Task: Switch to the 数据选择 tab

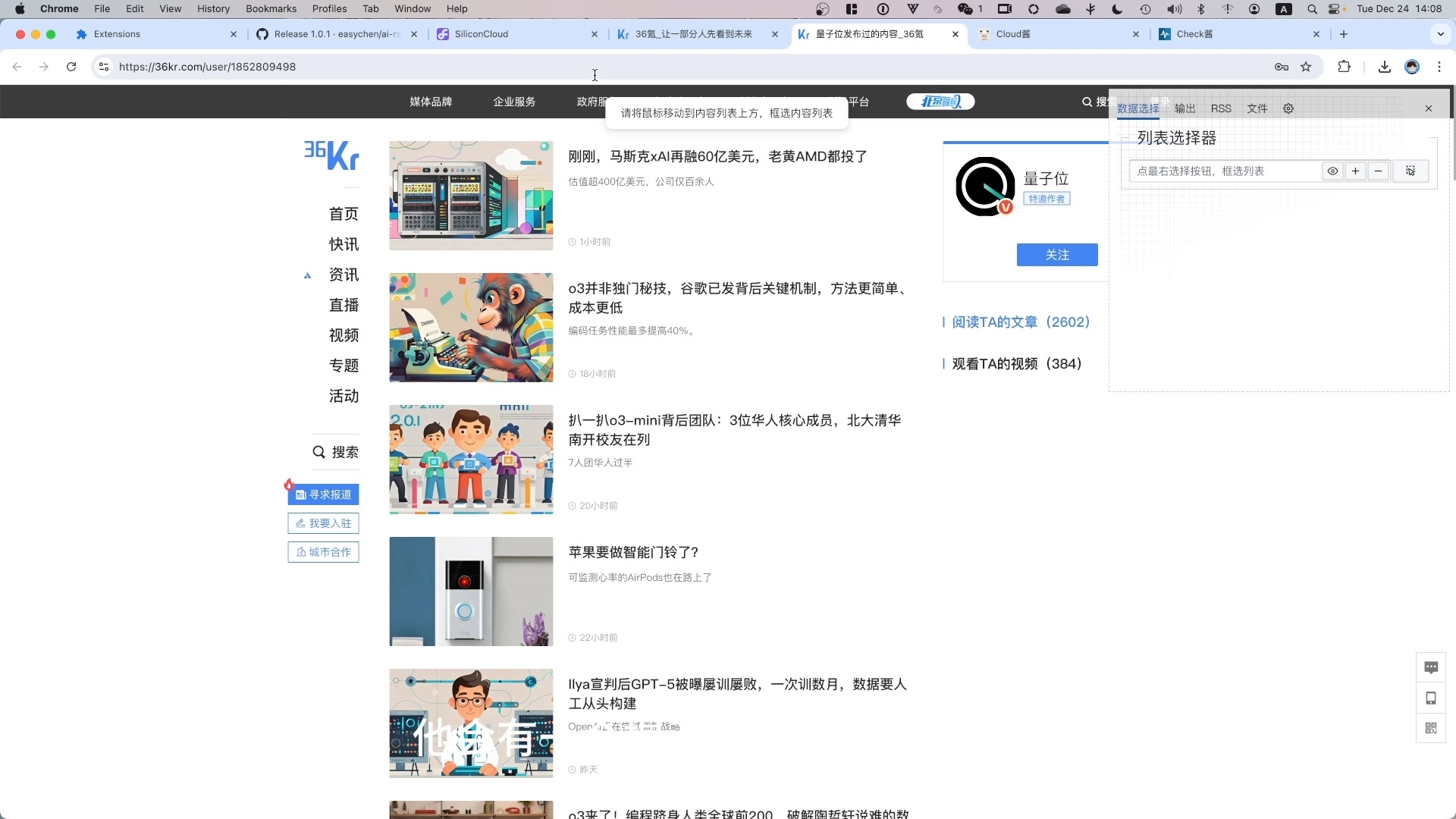Action: (x=1138, y=108)
